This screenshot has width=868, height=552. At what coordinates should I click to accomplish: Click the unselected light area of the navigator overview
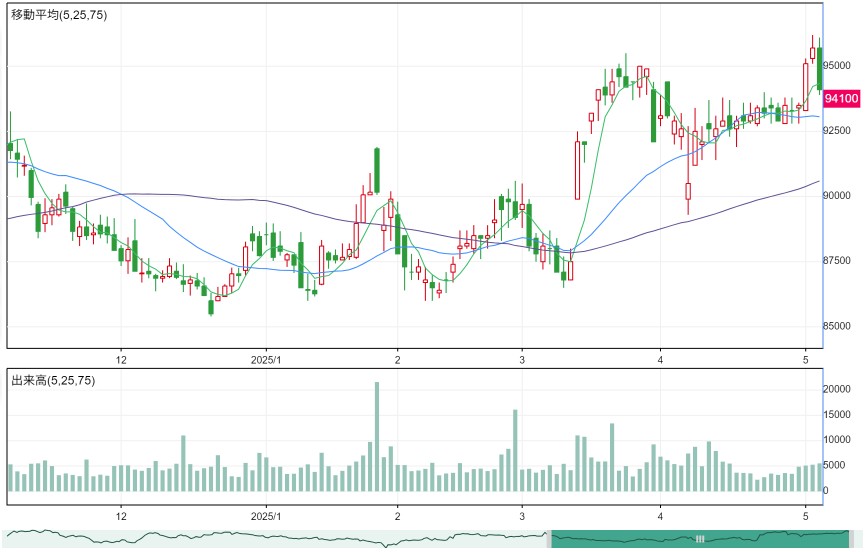point(277,539)
